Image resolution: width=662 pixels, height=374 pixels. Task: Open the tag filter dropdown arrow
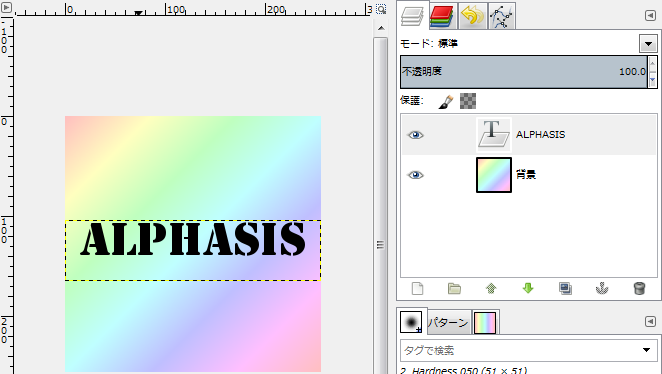(646, 350)
